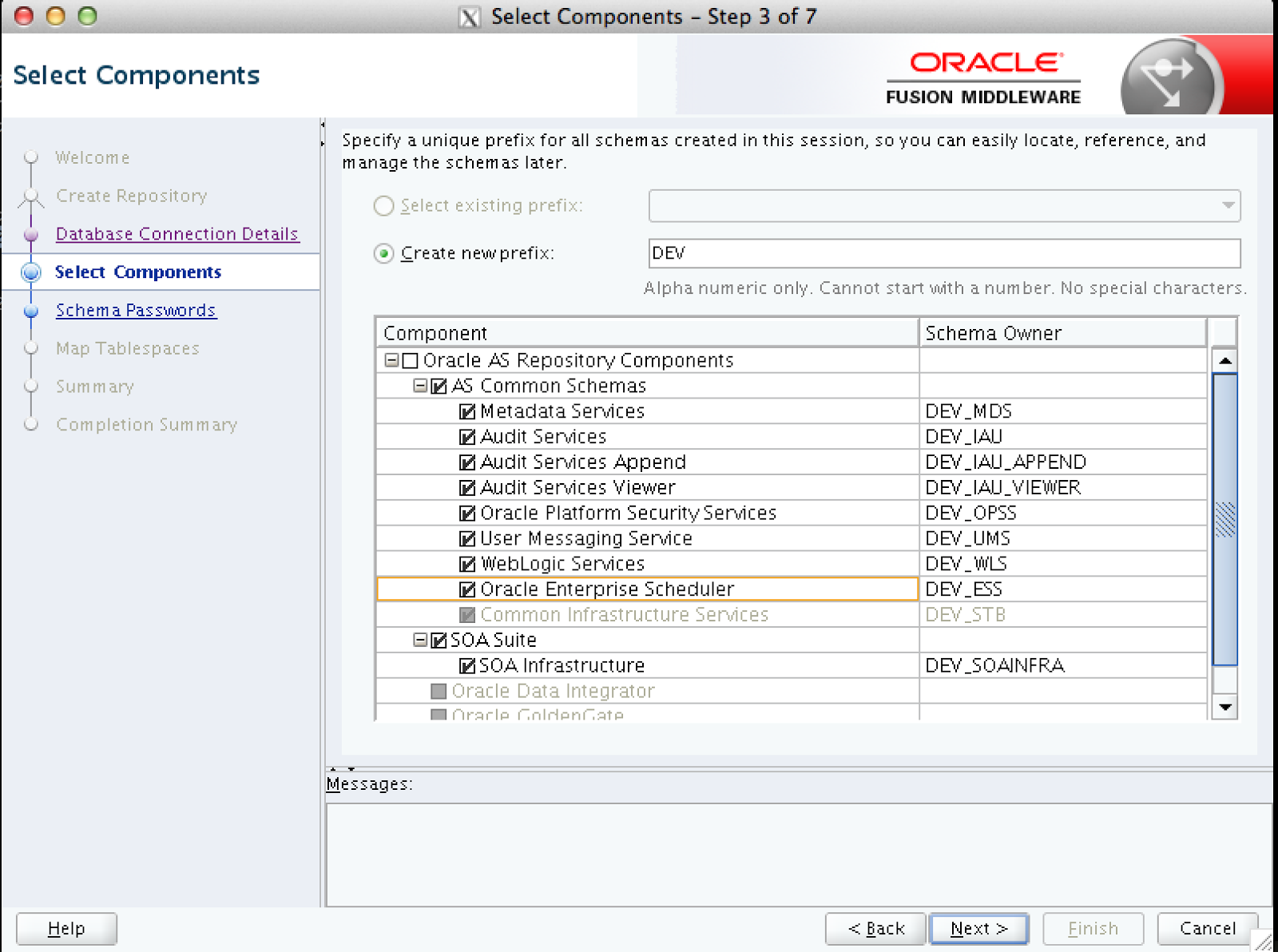Click the split pane collapse arrows above Messages

[x=343, y=768]
